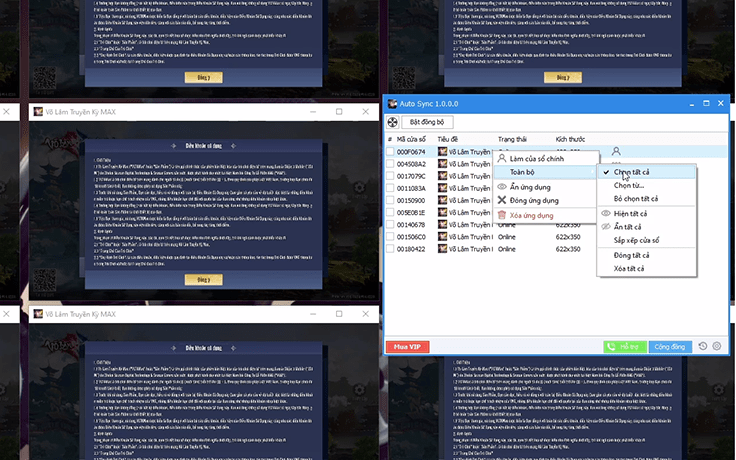Viewport: 736px width, 460px height.
Task: Click the sync target crosshair icon
Action: point(392,122)
